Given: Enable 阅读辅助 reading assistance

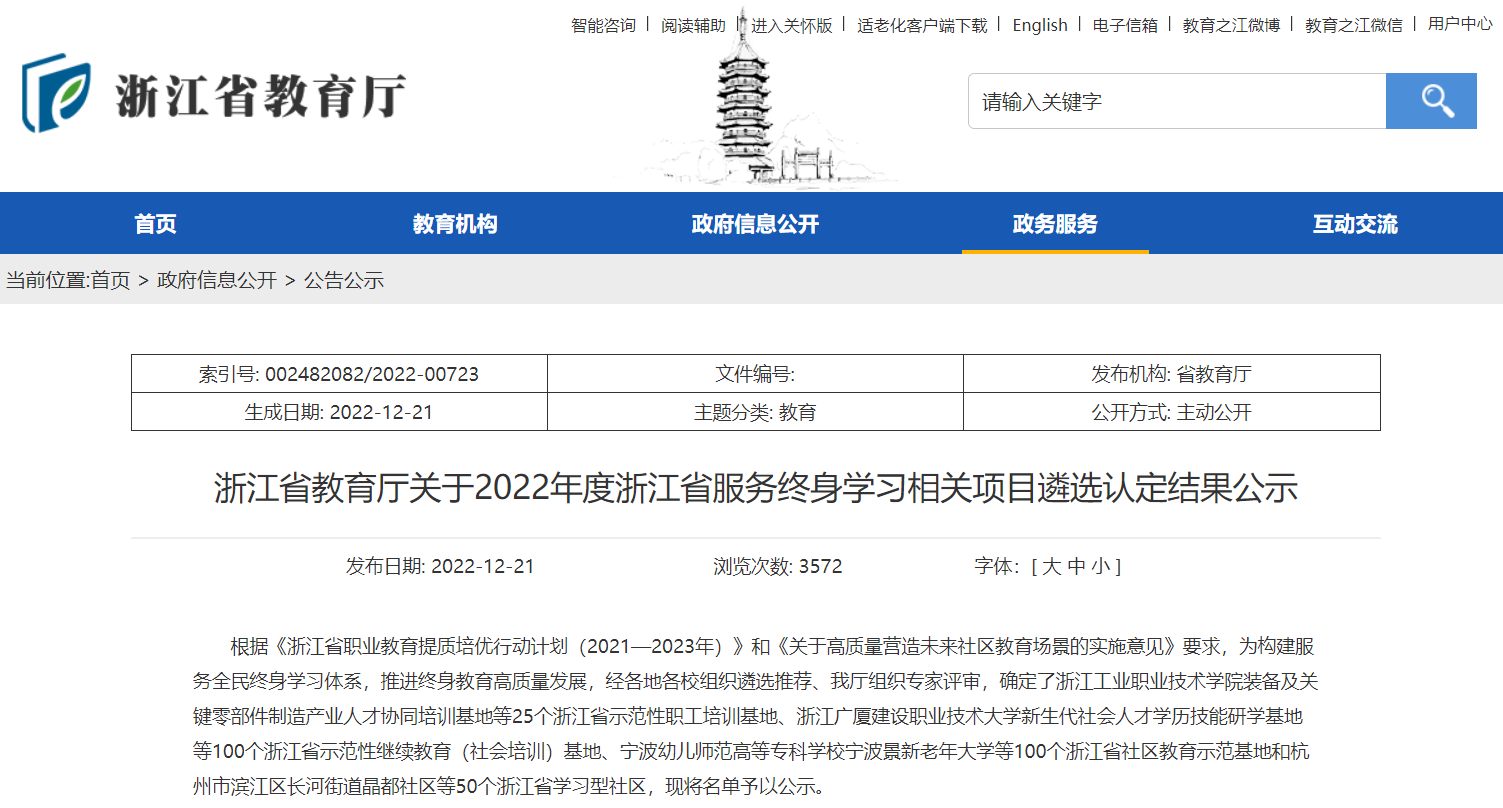Looking at the screenshot, I should [x=693, y=25].
